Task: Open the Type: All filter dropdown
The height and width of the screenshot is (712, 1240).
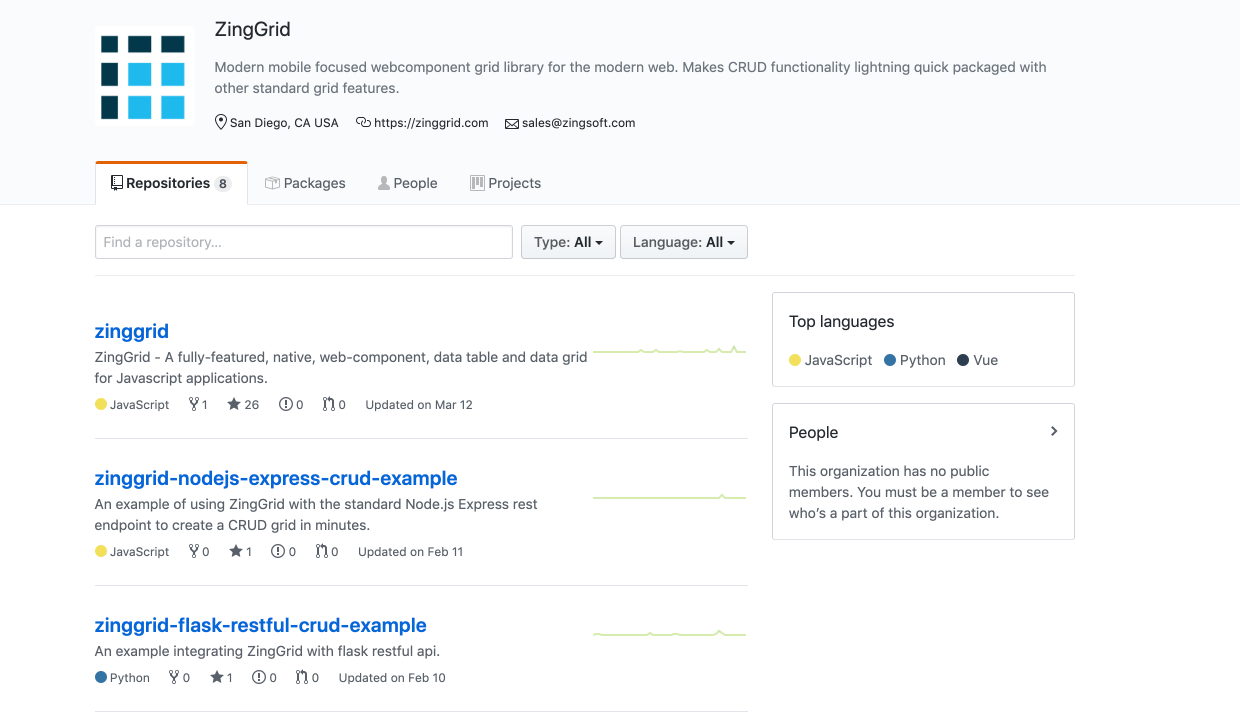Action: 567,241
